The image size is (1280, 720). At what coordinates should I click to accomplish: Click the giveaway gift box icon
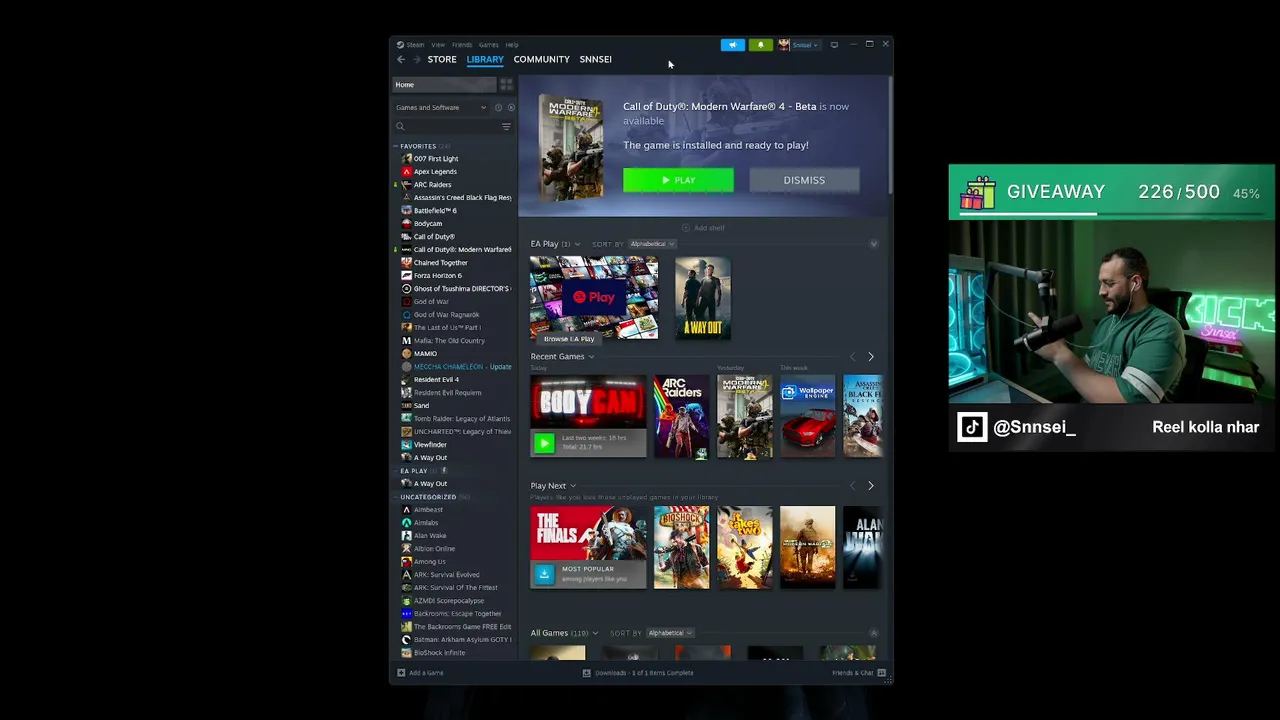[977, 192]
